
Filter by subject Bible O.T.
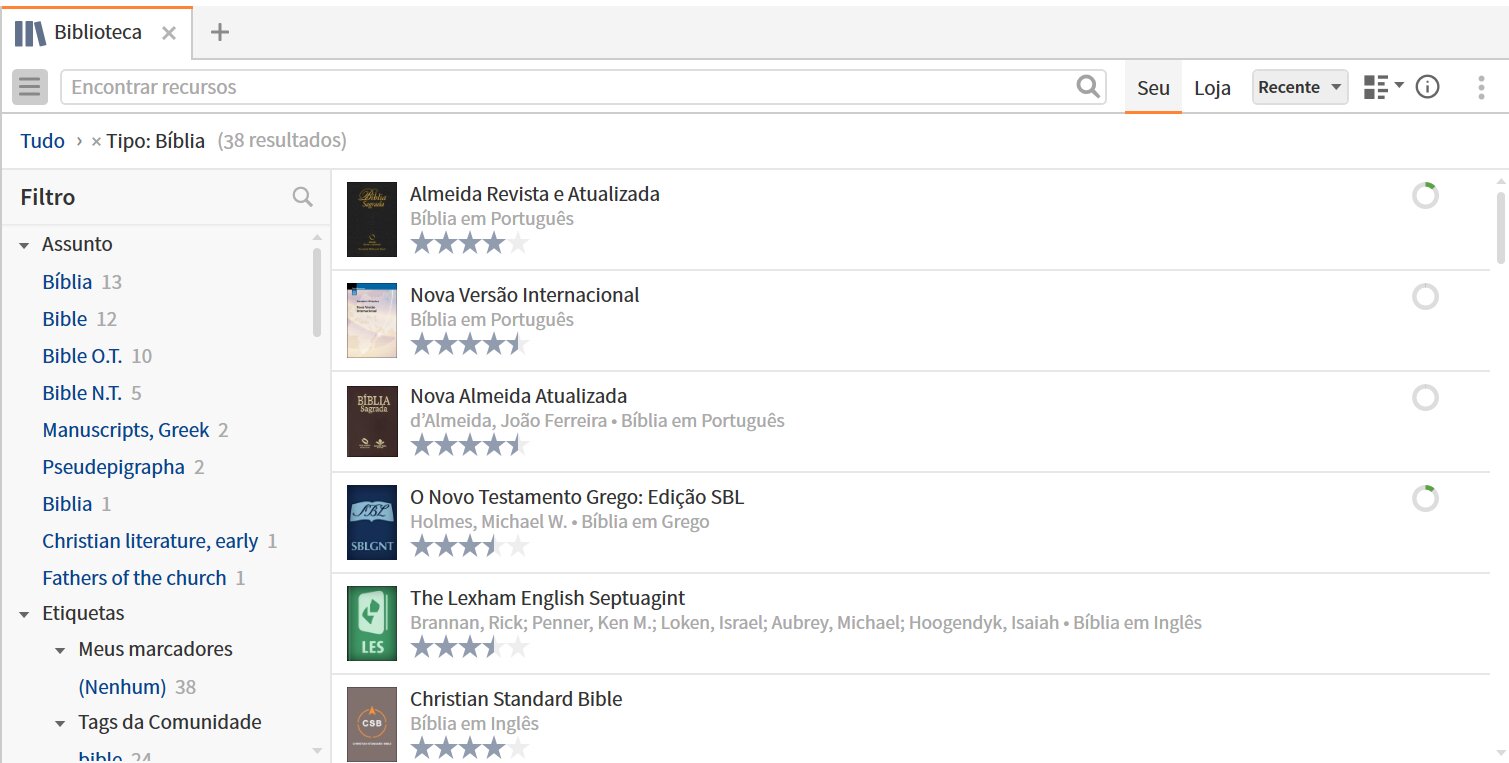click(x=82, y=356)
